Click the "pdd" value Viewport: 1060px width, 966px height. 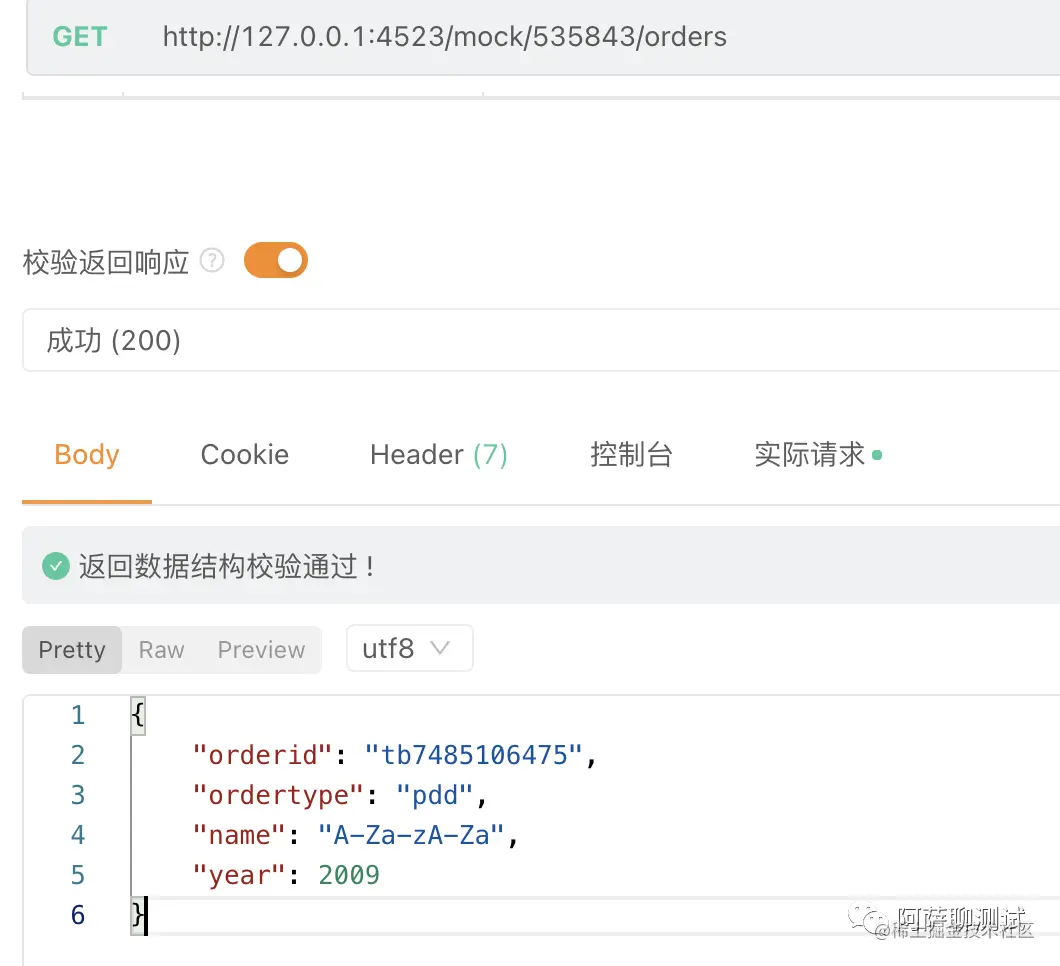(434, 795)
